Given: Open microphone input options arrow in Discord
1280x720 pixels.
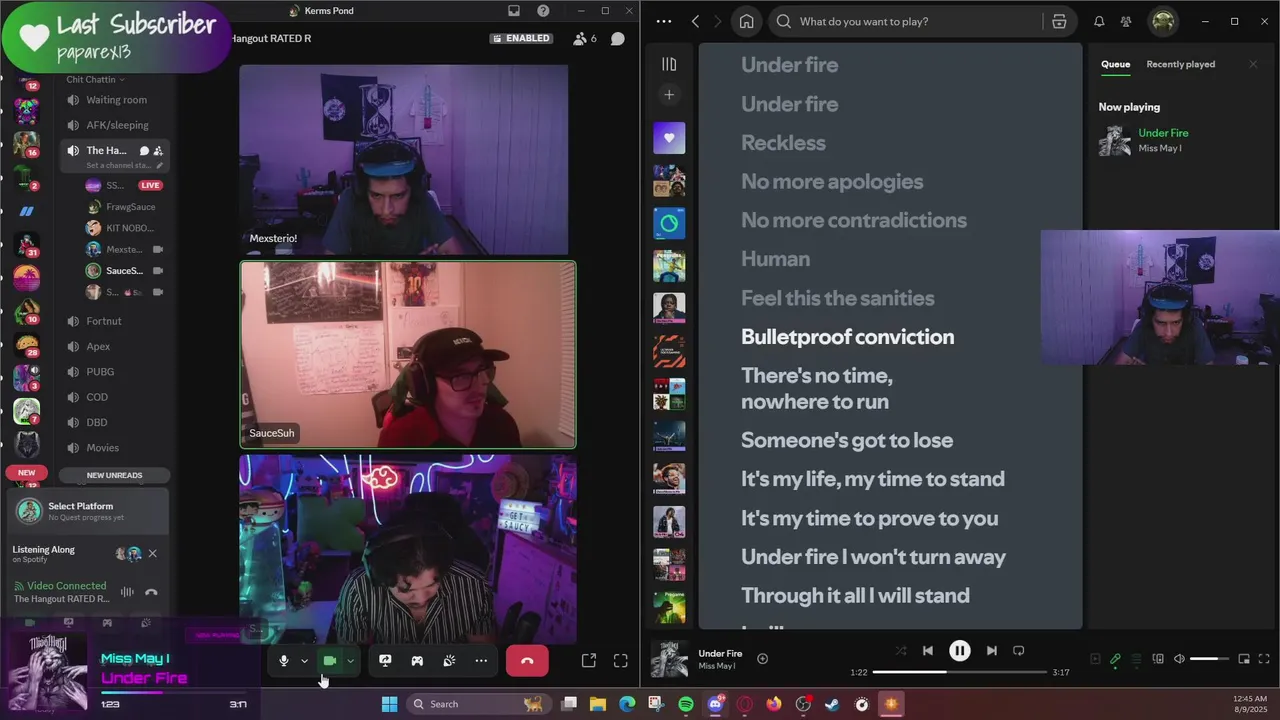Looking at the screenshot, I should (304, 661).
